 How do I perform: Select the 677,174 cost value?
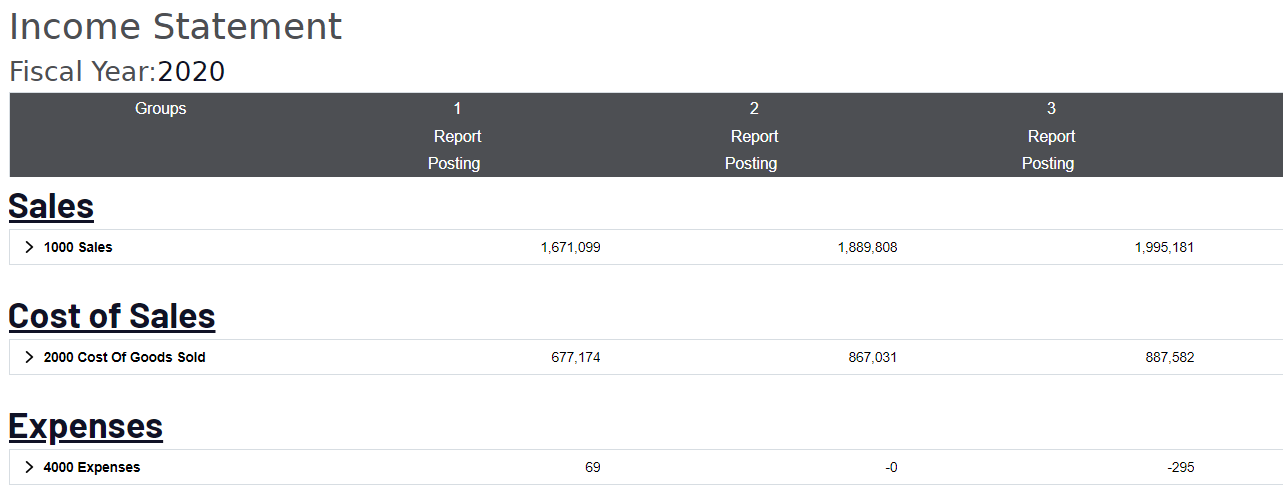point(576,357)
